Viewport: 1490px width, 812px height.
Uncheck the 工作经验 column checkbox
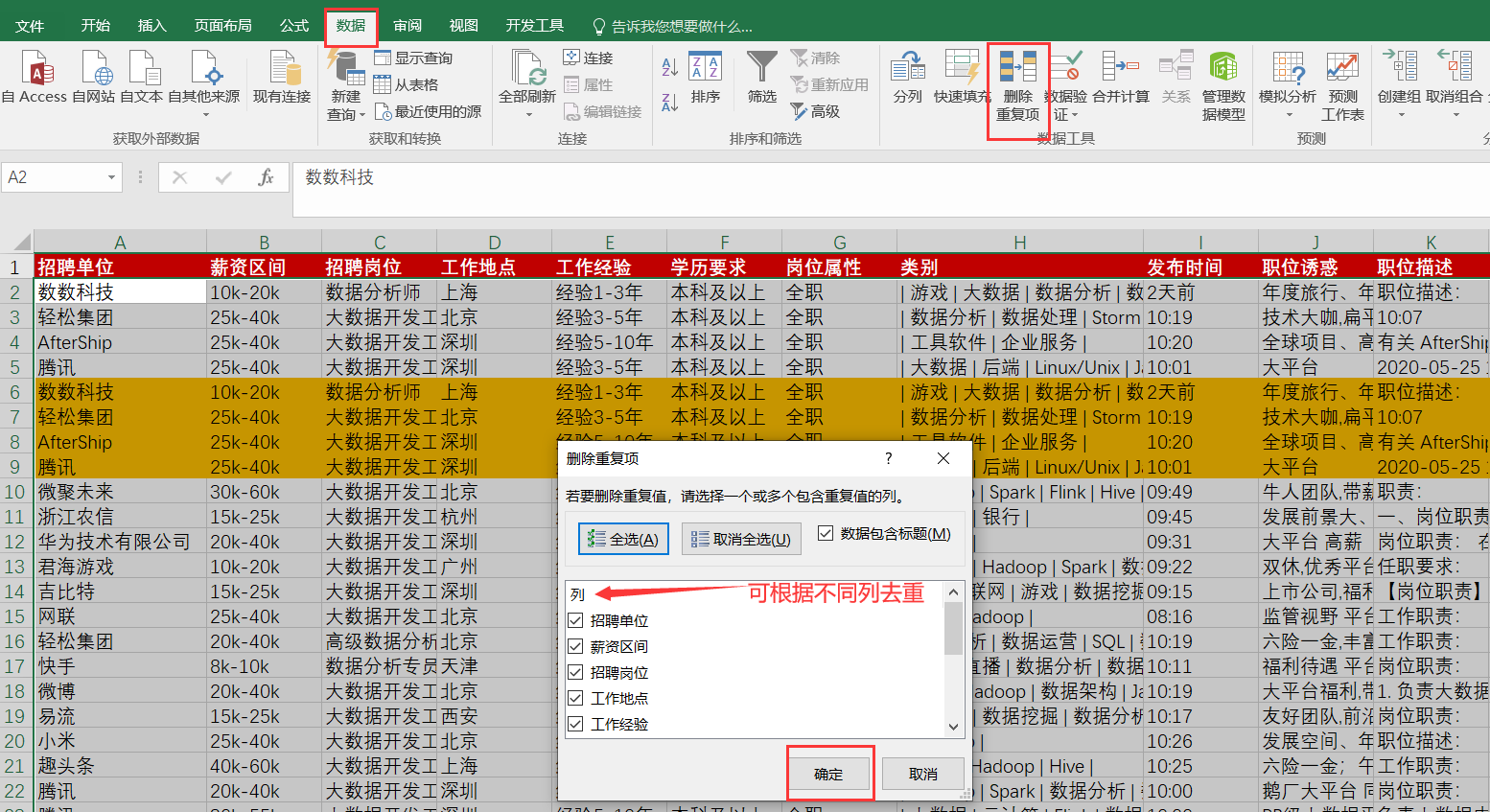click(x=575, y=724)
